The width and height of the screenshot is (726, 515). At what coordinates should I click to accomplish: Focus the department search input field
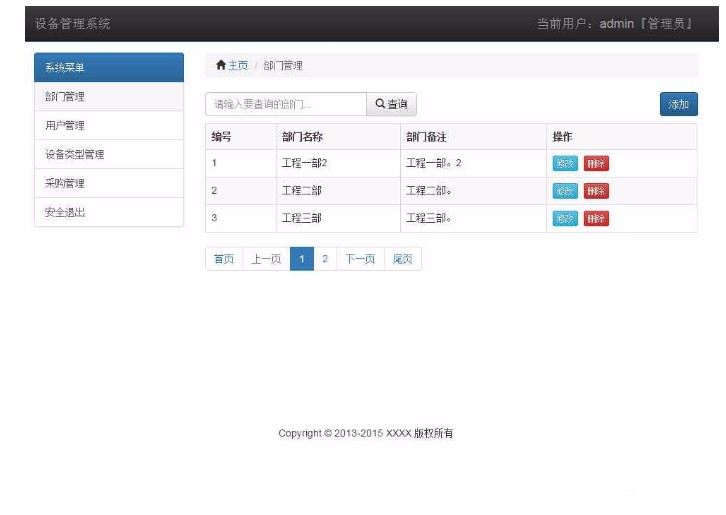(x=286, y=104)
